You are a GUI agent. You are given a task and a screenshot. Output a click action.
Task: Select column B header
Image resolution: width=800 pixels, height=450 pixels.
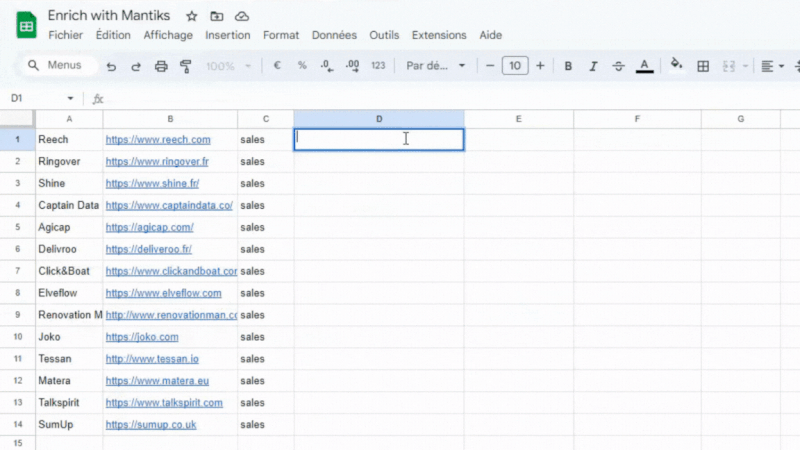tap(170, 119)
